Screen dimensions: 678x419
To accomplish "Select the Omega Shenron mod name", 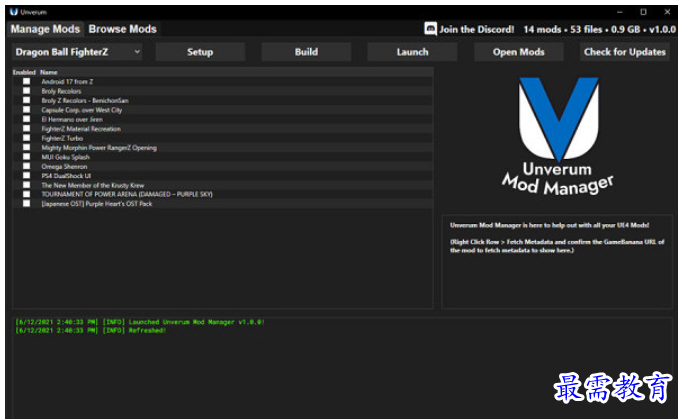I will click(64, 166).
